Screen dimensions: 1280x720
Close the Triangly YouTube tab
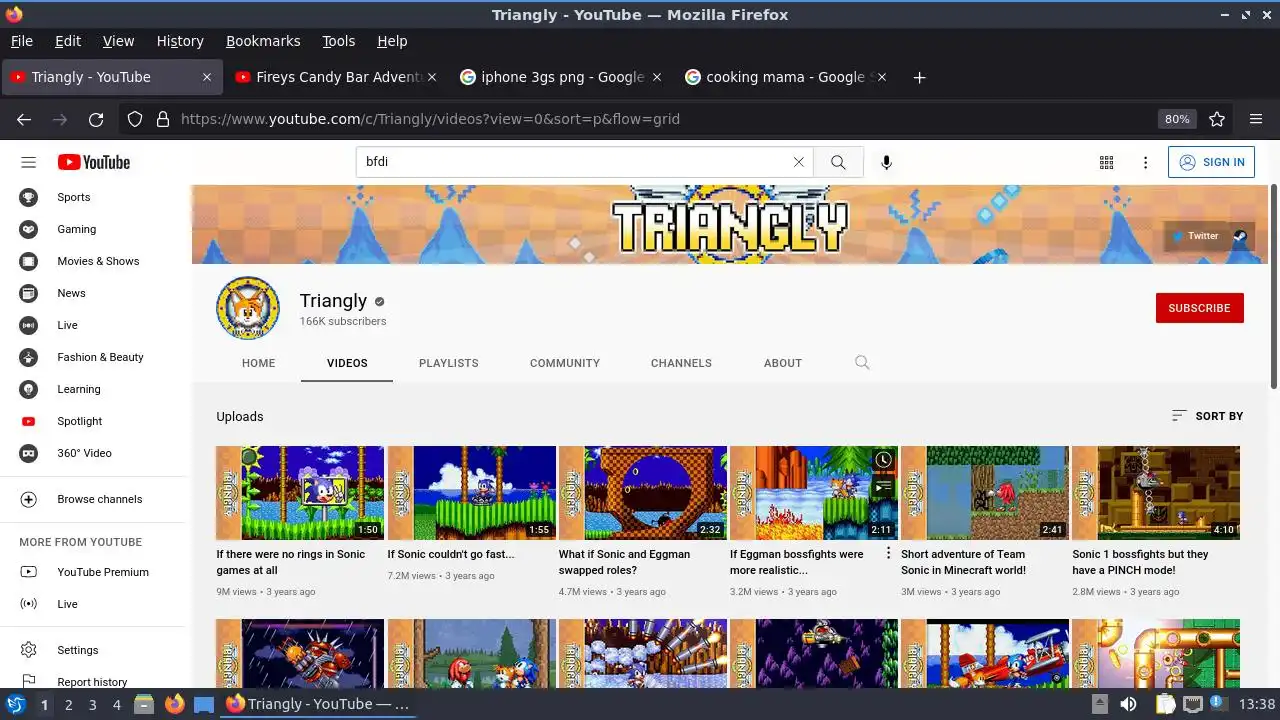click(x=207, y=77)
